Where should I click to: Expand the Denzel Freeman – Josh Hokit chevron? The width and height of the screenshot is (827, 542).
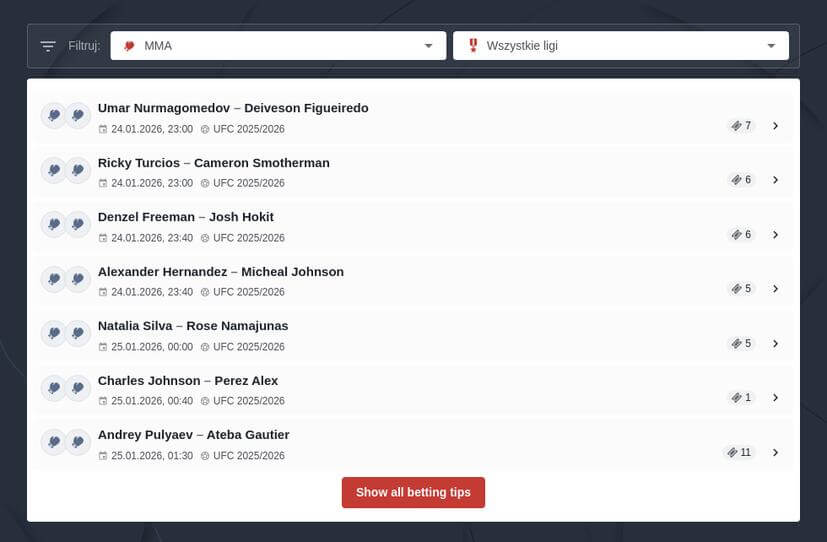[x=775, y=235]
